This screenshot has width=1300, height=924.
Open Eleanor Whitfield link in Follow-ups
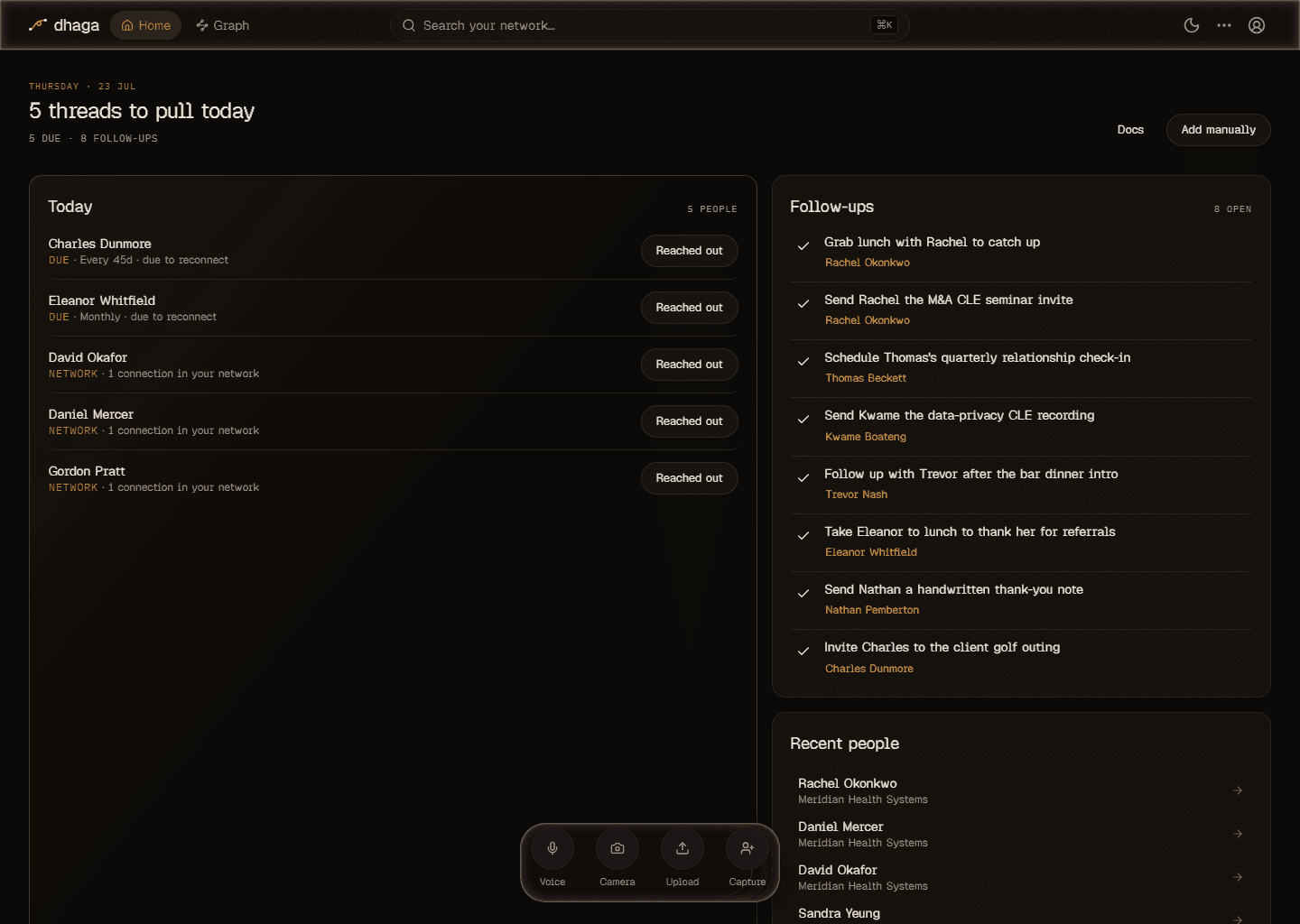[x=871, y=552]
